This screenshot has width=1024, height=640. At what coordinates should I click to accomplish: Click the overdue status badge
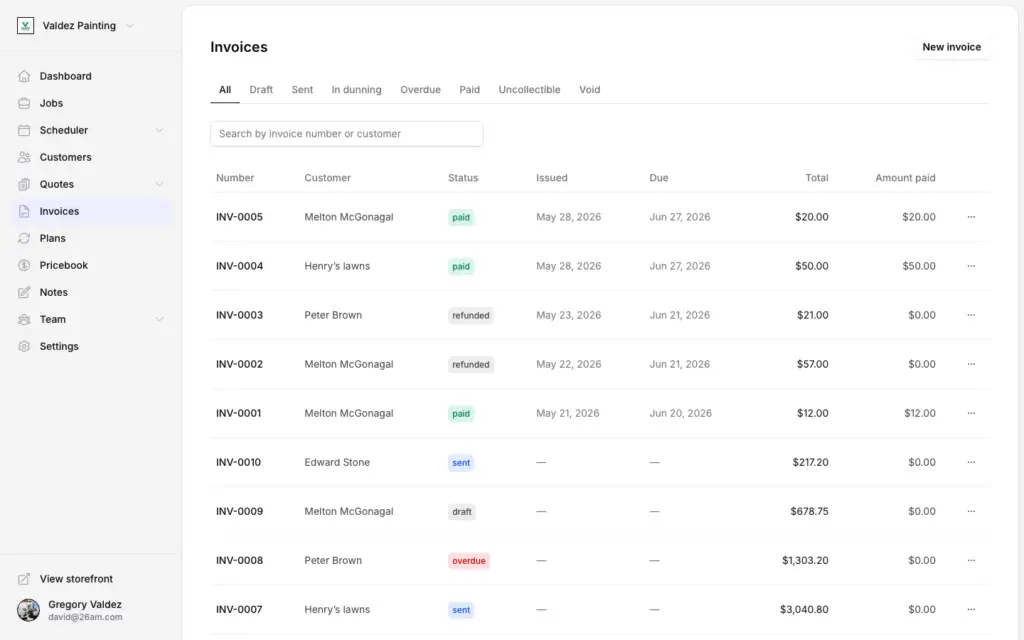pyautogui.click(x=469, y=561)
